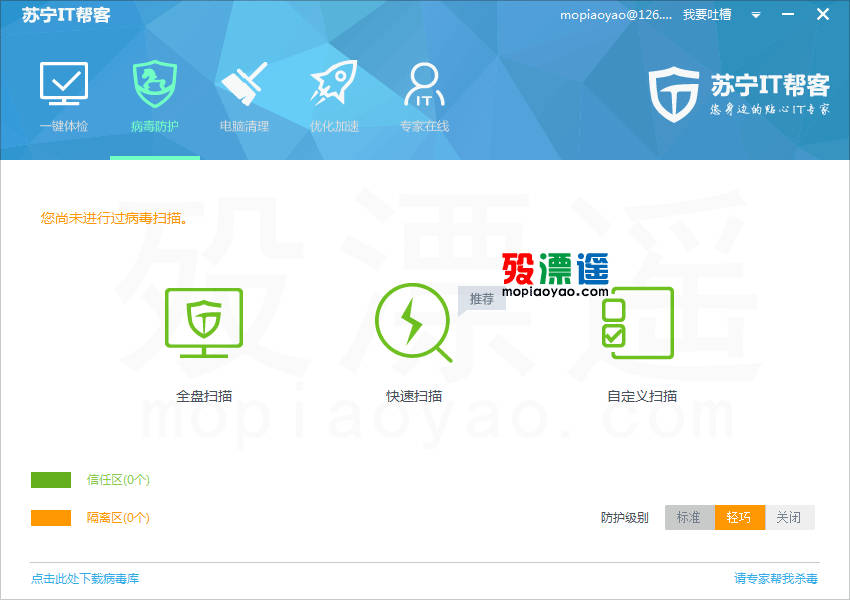Start 快速扫描 via the lightning magnifier icon
This screenshot has width=850, height=600.
pos(414,322)
